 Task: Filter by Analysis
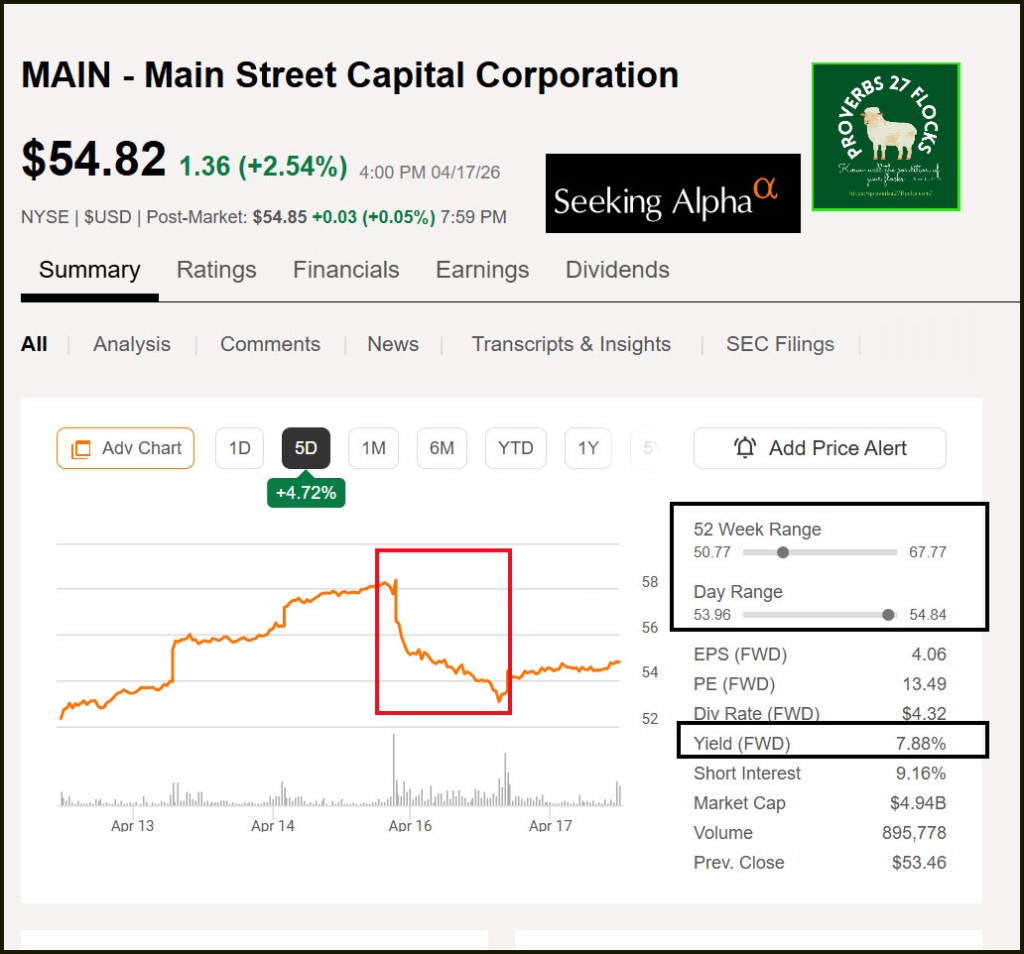click(x=132, y=344)
